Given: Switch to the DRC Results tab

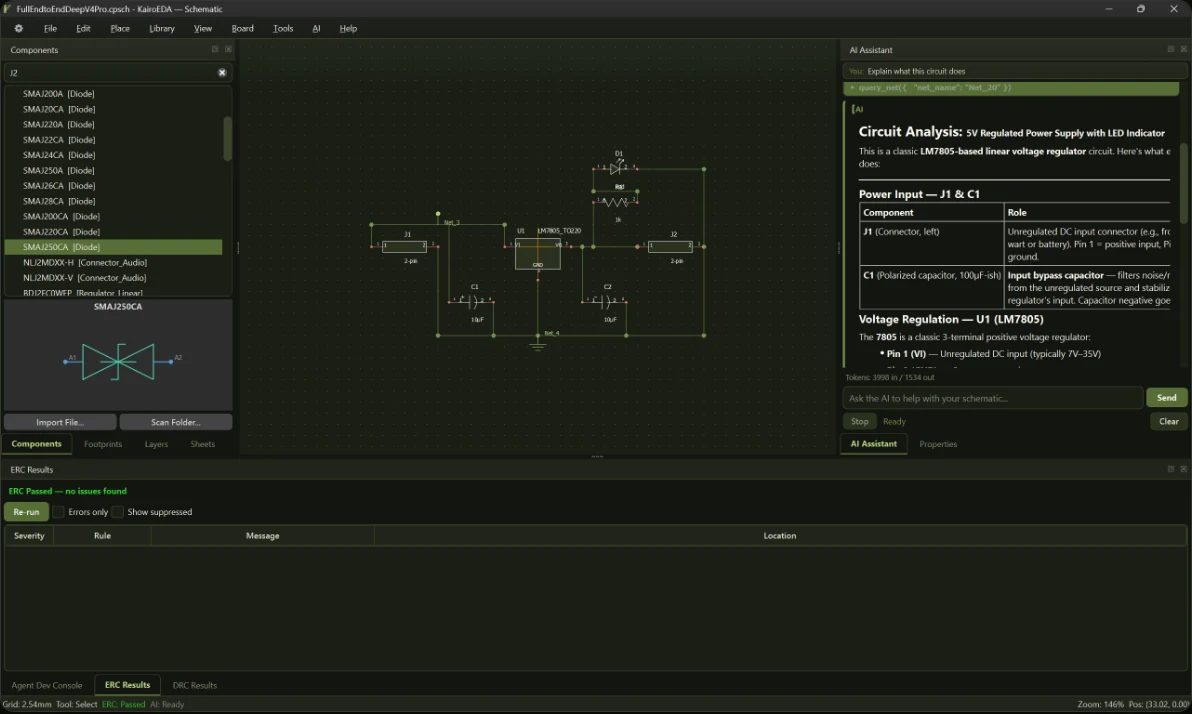Looking at the screenshot, I should point(195,685).
